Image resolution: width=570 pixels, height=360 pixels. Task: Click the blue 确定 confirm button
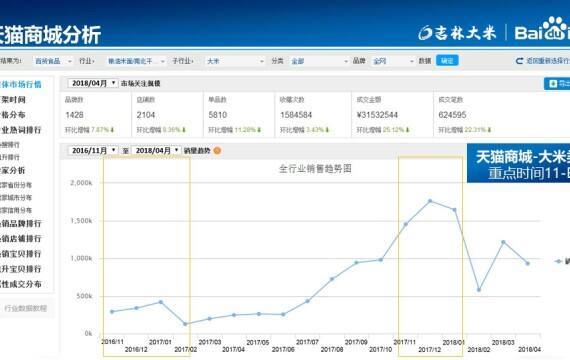tap(447, 61)
